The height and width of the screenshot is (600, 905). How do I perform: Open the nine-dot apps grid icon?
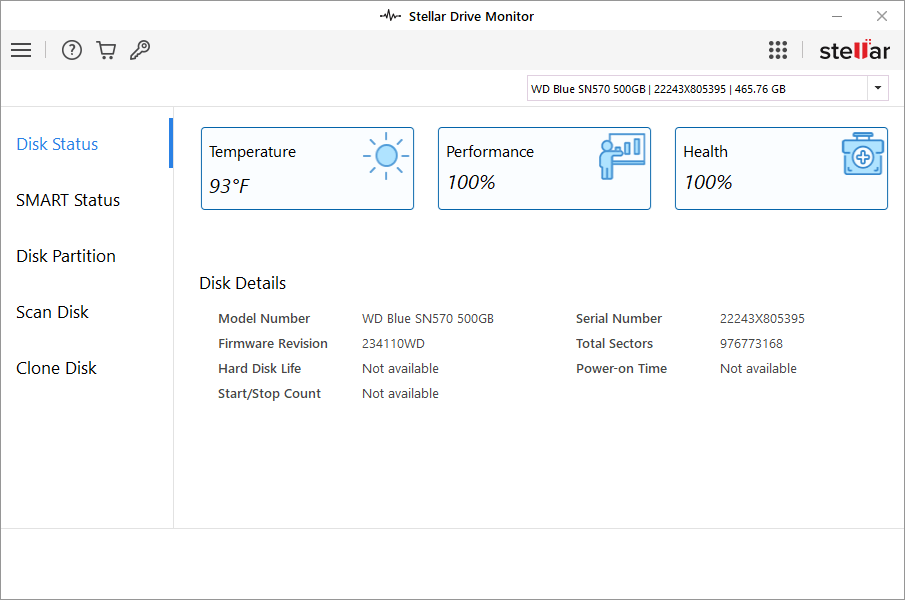click(x=777, y=50)
